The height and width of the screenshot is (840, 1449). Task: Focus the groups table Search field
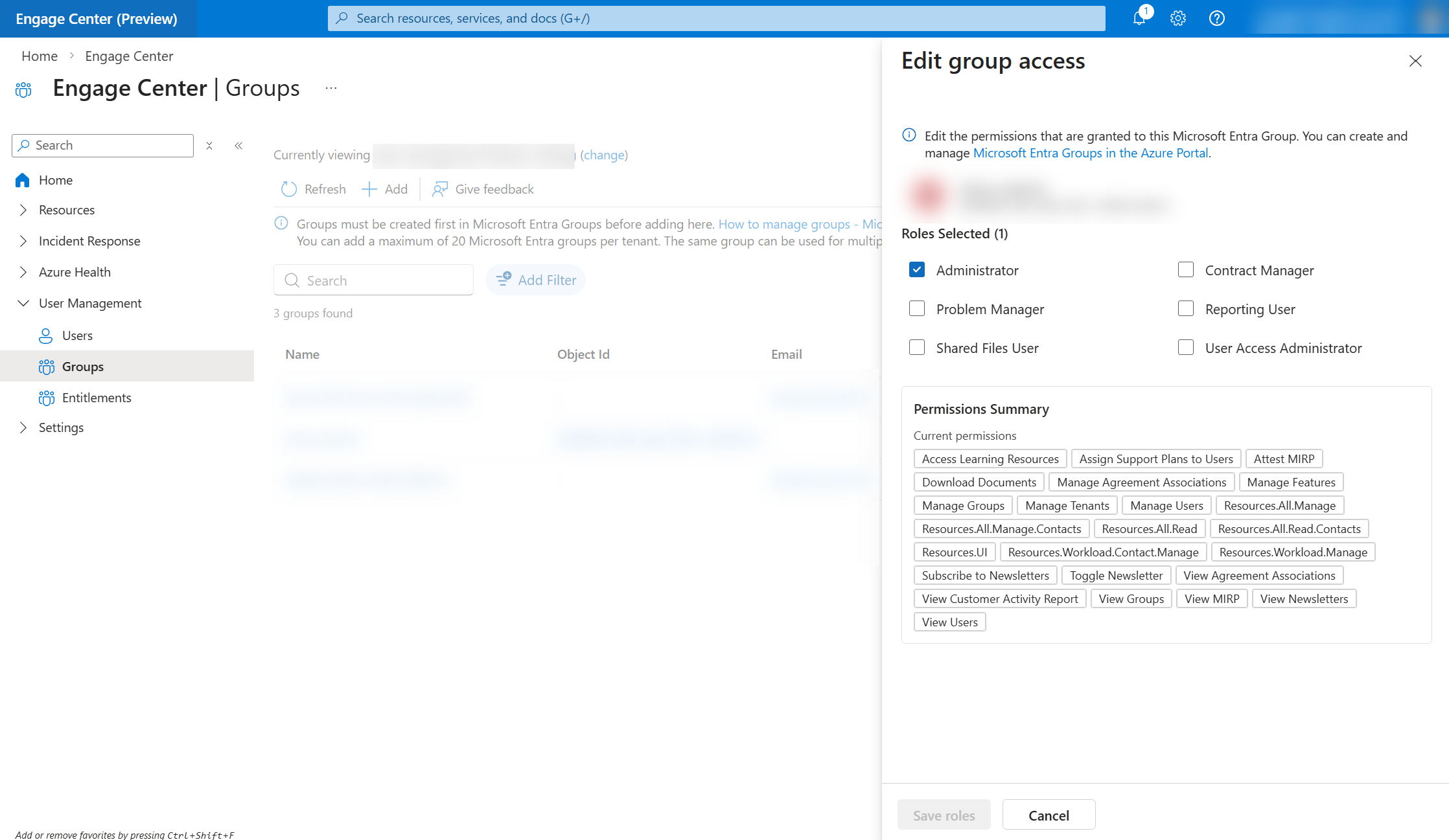pos(373,280)
